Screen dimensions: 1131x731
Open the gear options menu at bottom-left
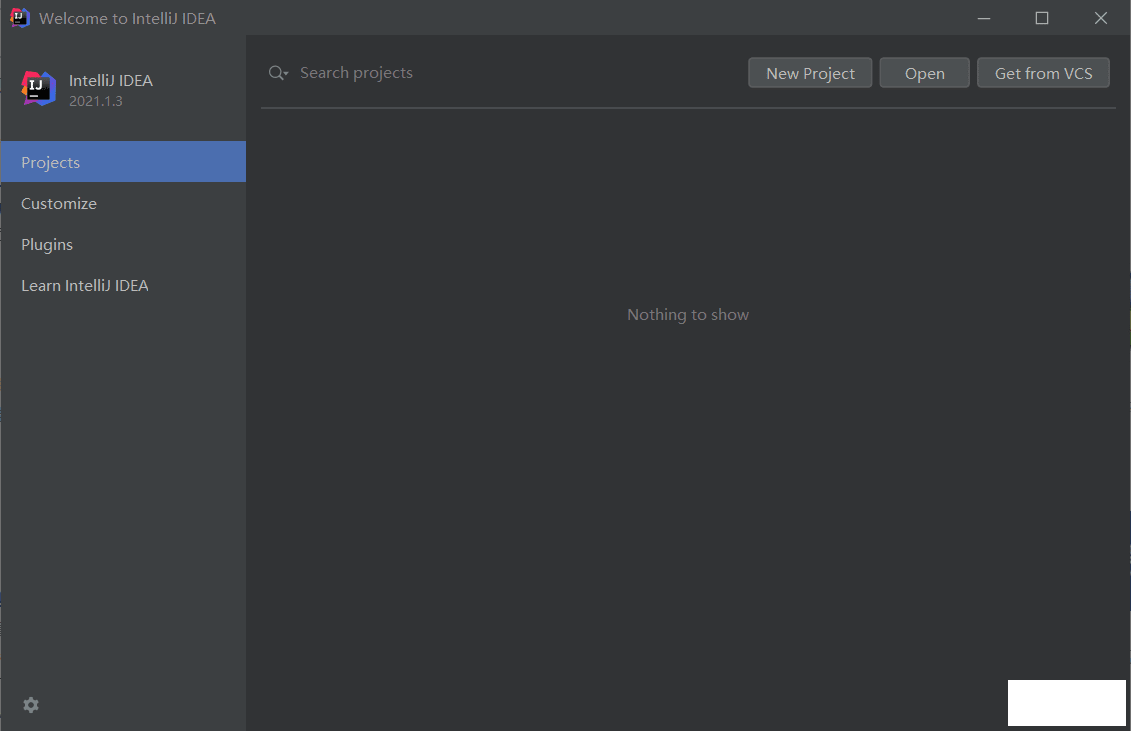(x=31, y=705)
